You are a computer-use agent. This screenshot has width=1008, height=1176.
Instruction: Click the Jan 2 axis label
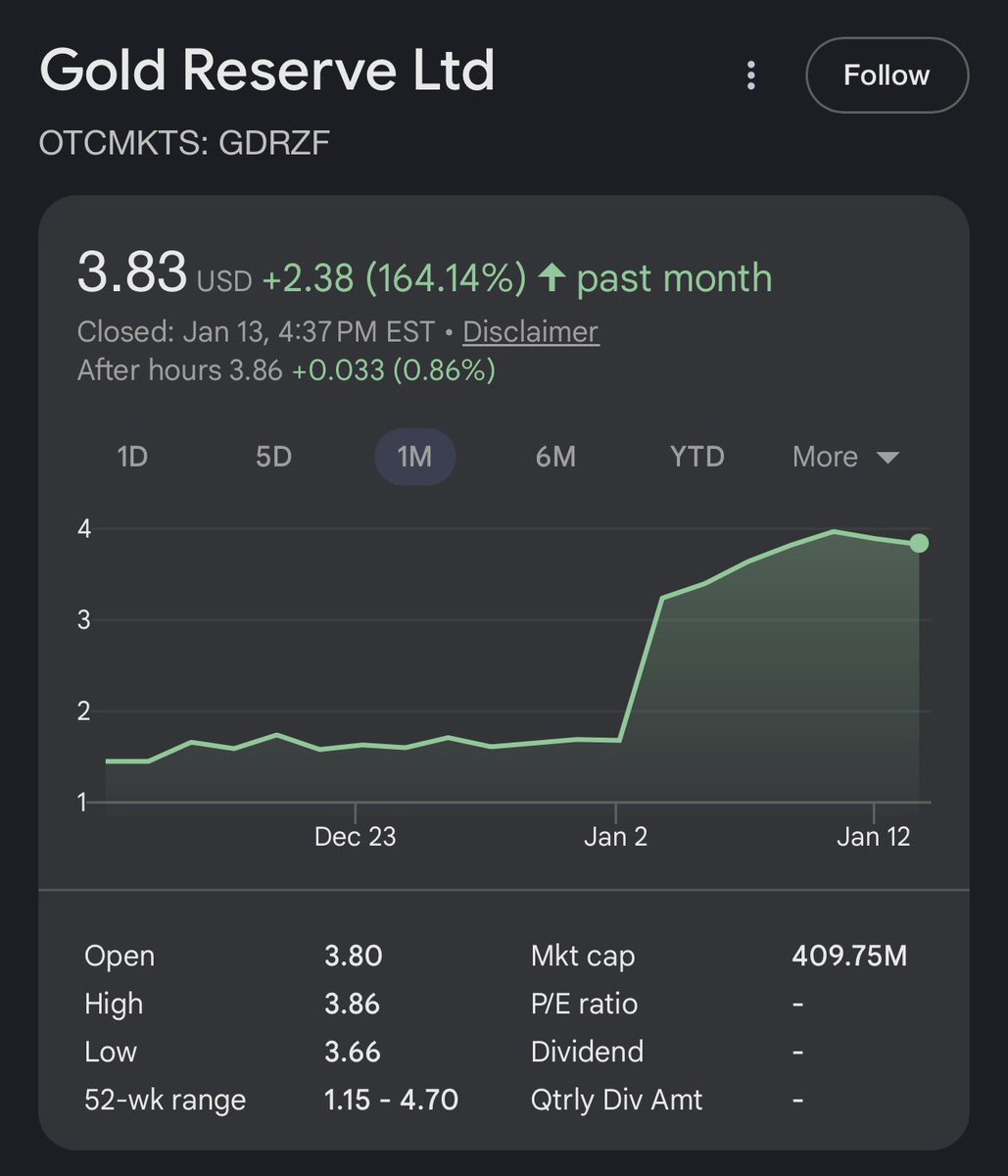click(x=615, y=837)
